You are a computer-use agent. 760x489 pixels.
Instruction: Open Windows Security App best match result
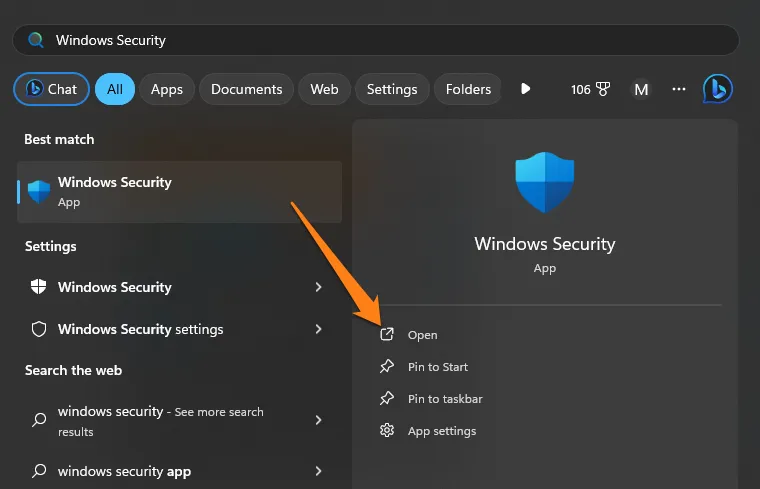[x=179, y=192]
